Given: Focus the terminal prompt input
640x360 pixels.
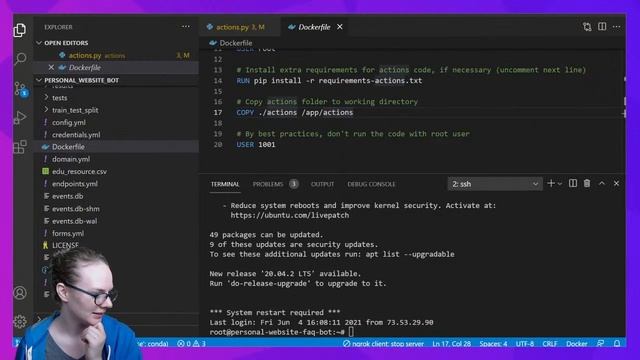Looking at the screenshot, I should click(x=351, y=332).
